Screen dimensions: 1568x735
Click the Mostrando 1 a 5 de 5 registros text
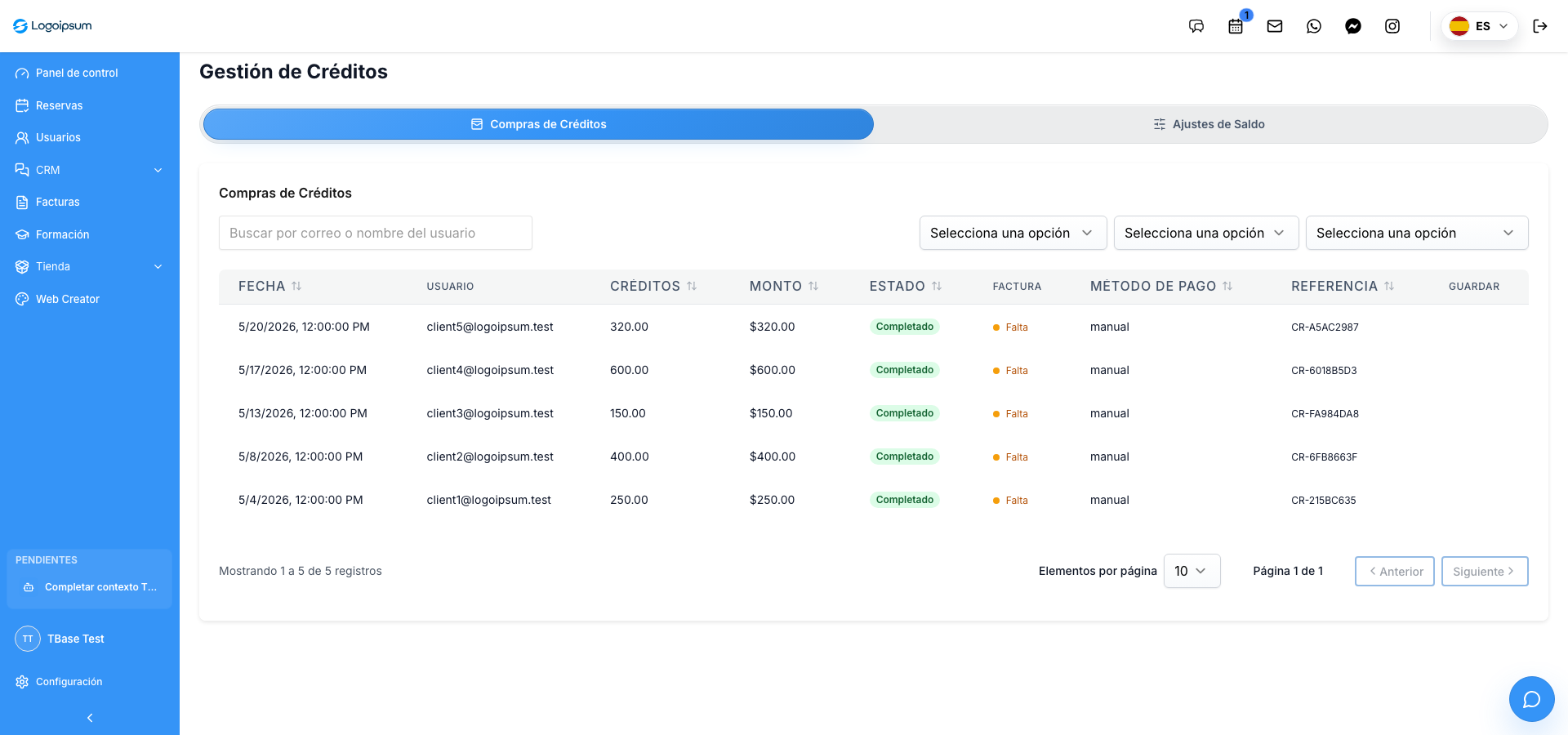pos(301,571)
